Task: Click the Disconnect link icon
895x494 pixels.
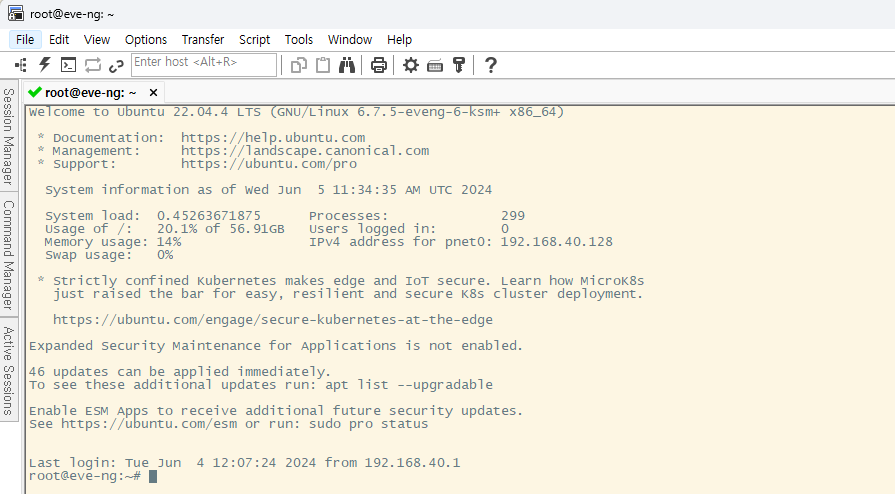Action: (116, 66)
